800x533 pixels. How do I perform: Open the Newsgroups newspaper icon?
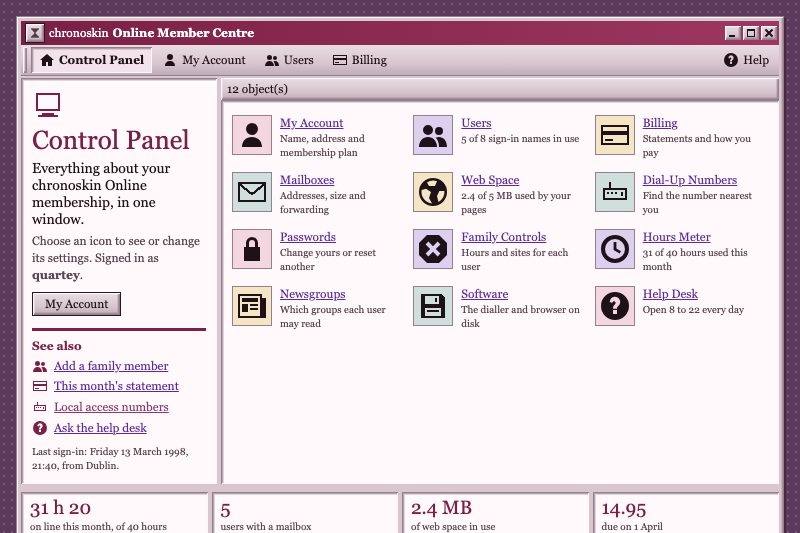click(x=252, y=306)
